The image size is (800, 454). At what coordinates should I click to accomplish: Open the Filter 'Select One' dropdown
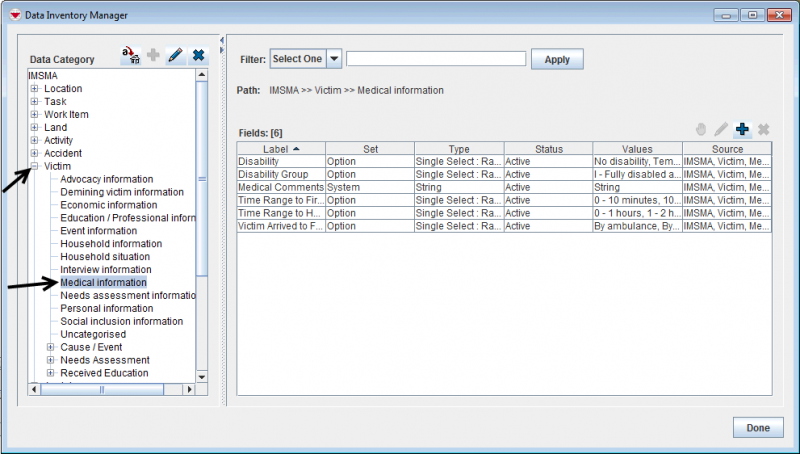point(334,59)
